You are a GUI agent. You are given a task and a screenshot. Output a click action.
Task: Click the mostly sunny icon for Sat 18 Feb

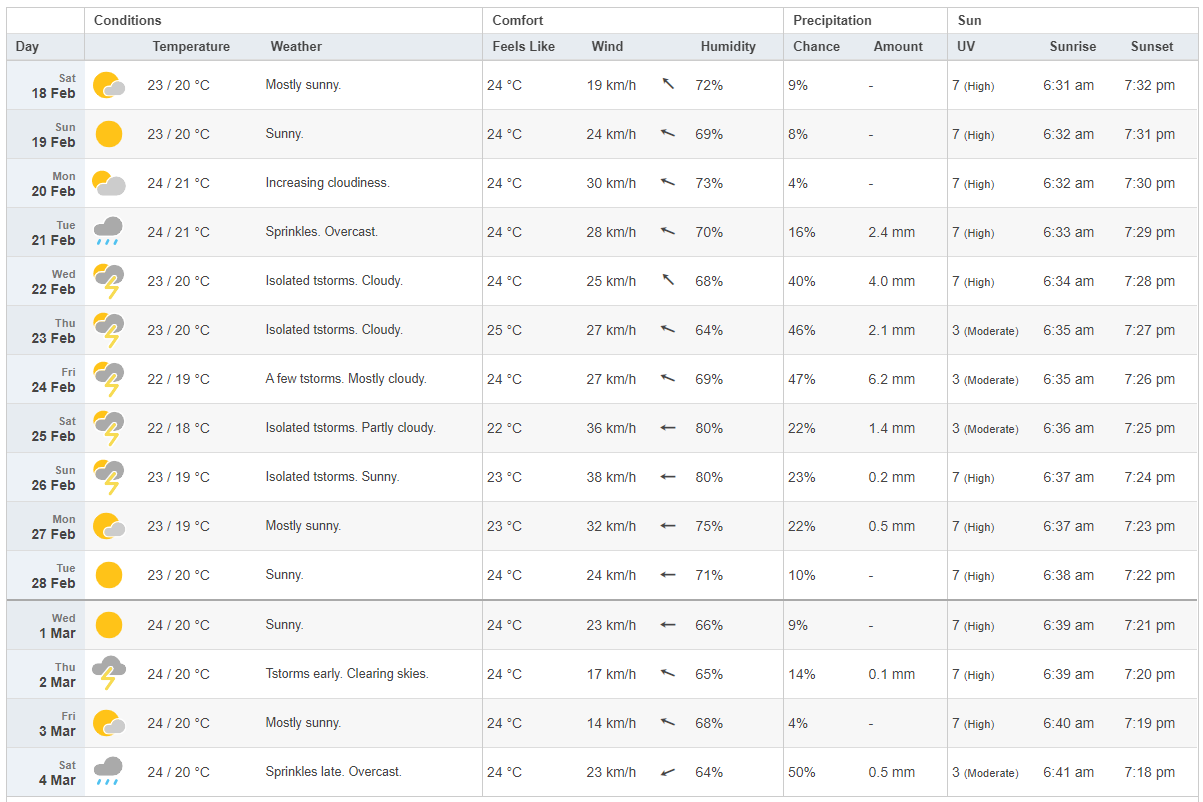point(109,85)
